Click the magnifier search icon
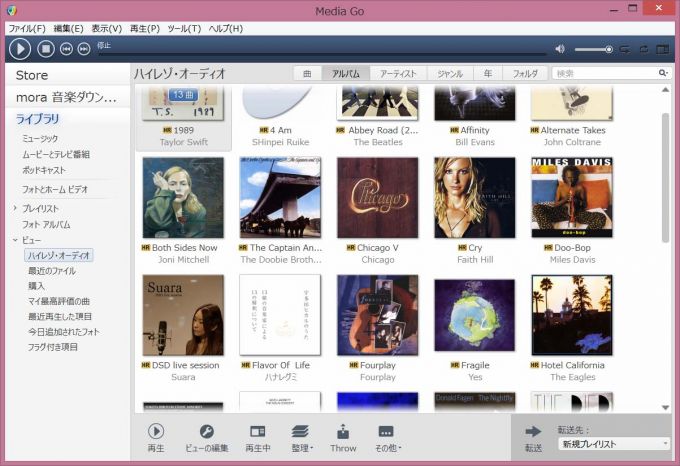Screen dimensions: 680x466 tap(663, 73)
